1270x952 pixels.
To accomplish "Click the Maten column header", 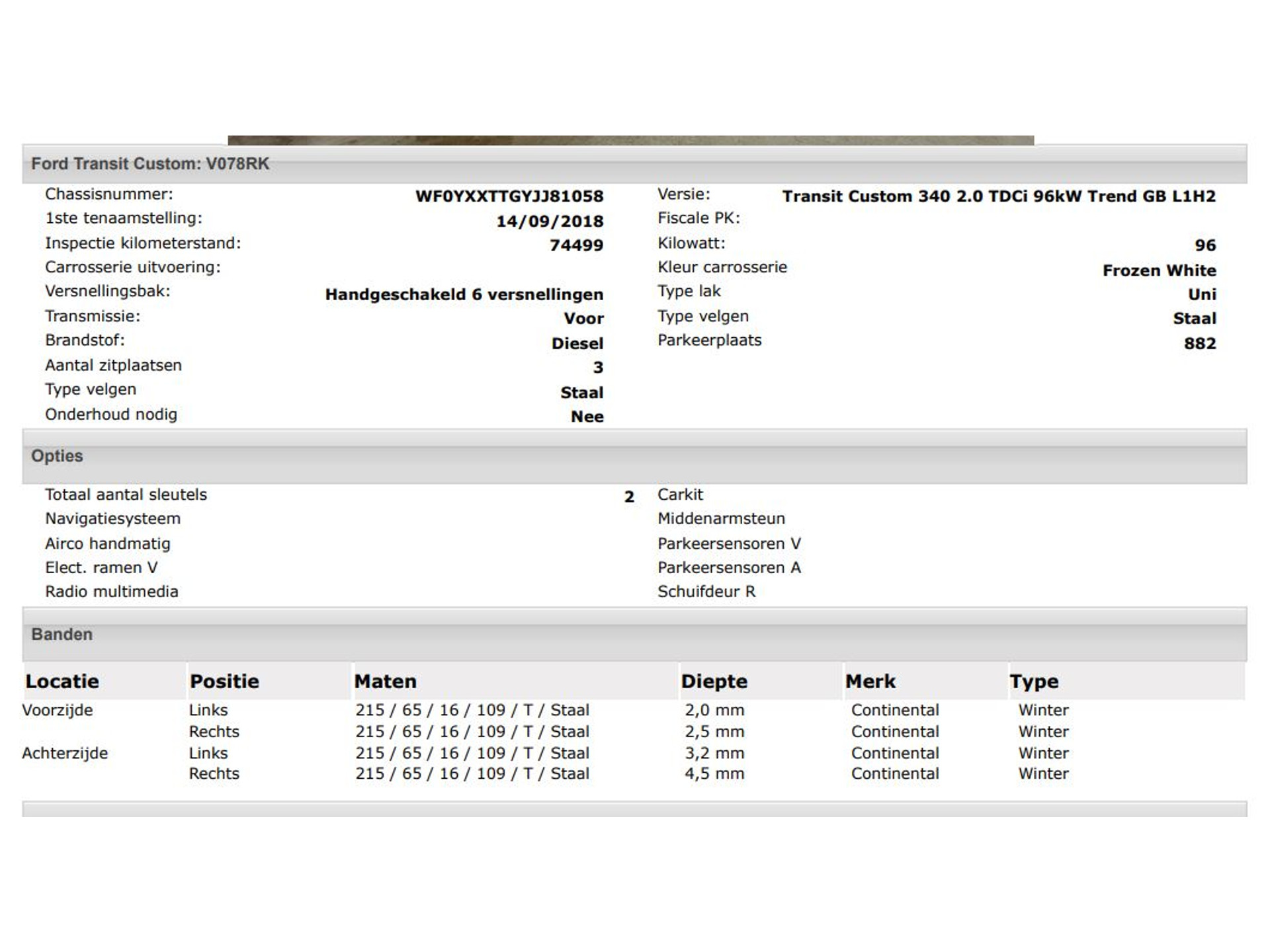I will point(385,682).
